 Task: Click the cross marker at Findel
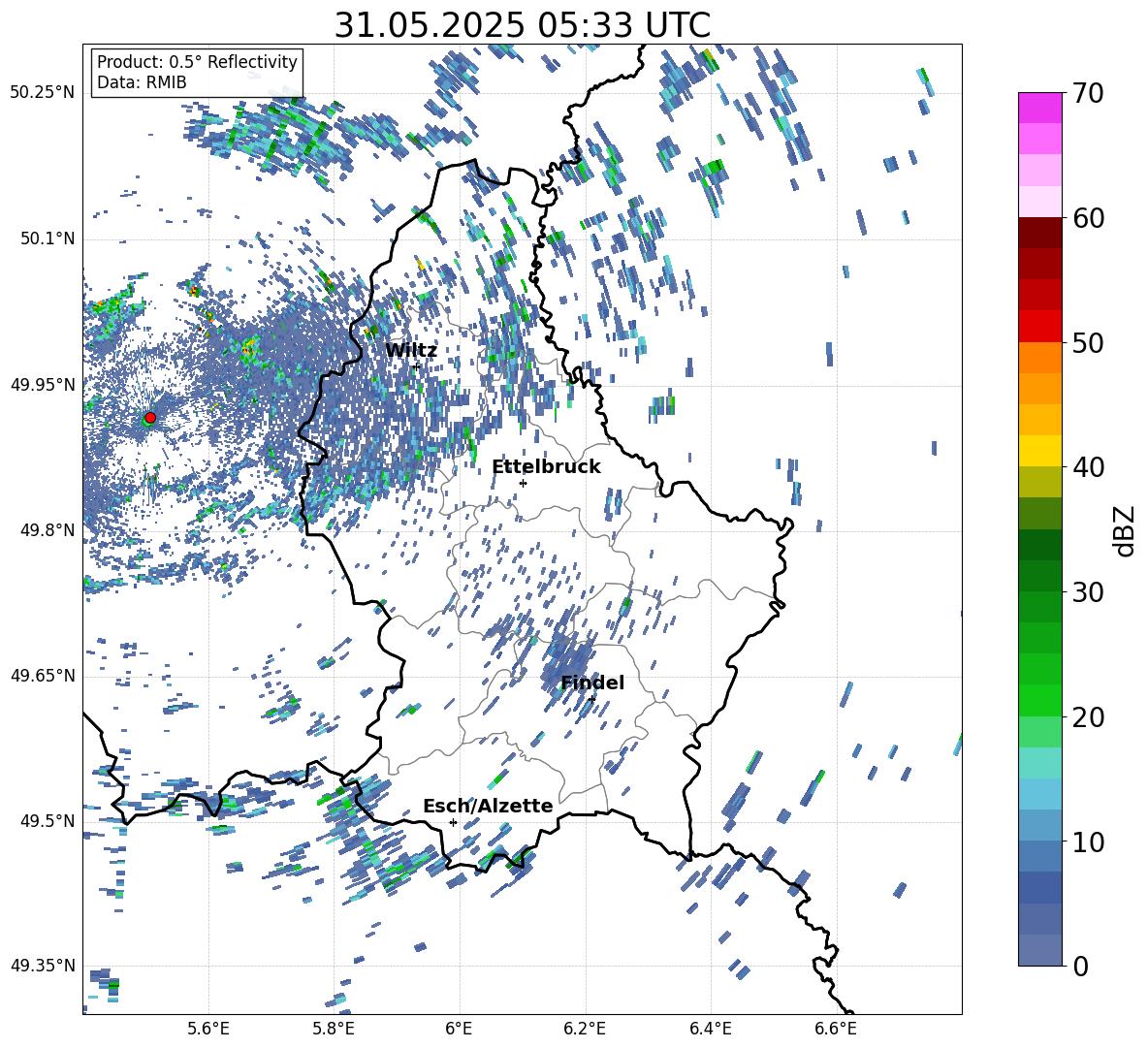click(x=591, y=699)
